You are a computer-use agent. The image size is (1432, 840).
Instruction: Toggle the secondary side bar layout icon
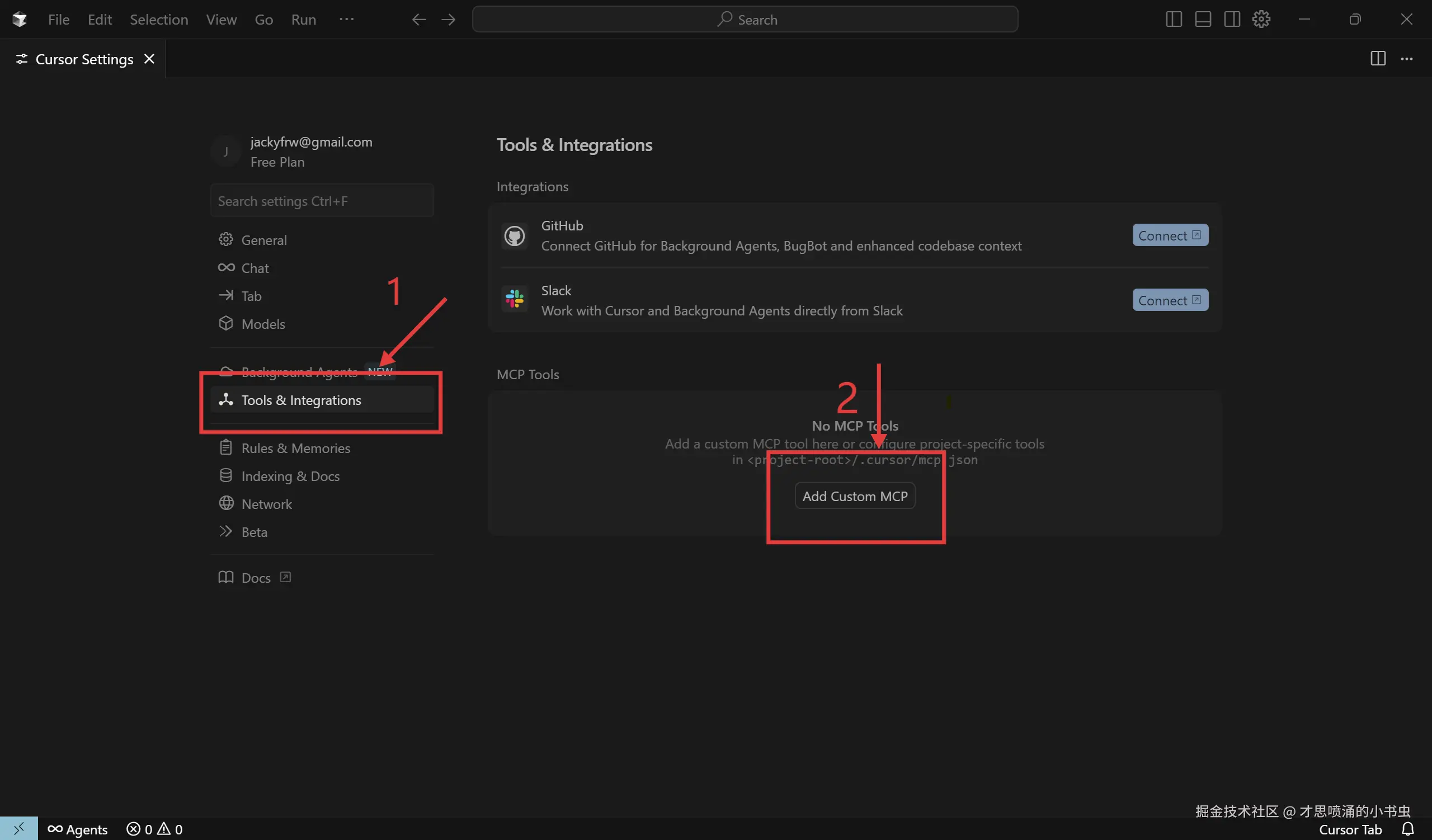tap(1231, 20)
